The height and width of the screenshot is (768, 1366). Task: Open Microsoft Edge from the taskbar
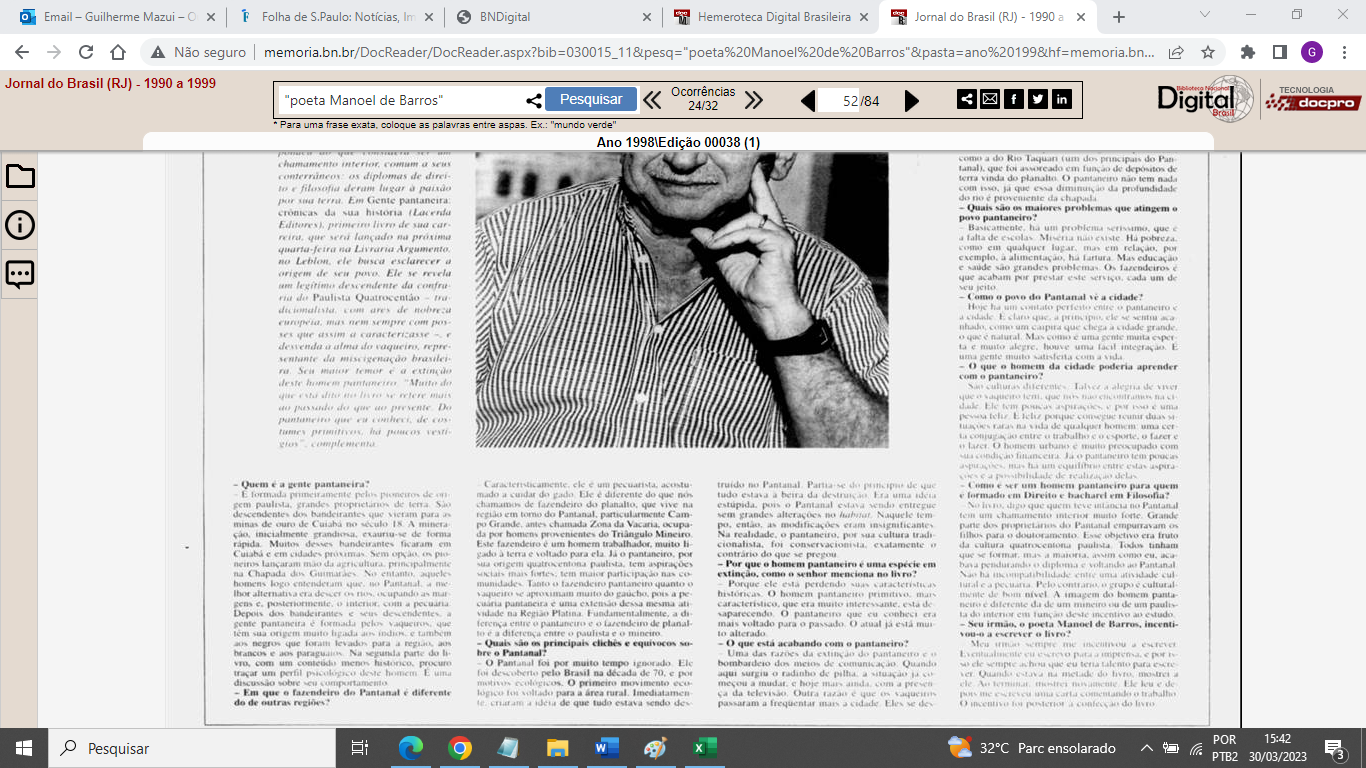pos(411,748)
